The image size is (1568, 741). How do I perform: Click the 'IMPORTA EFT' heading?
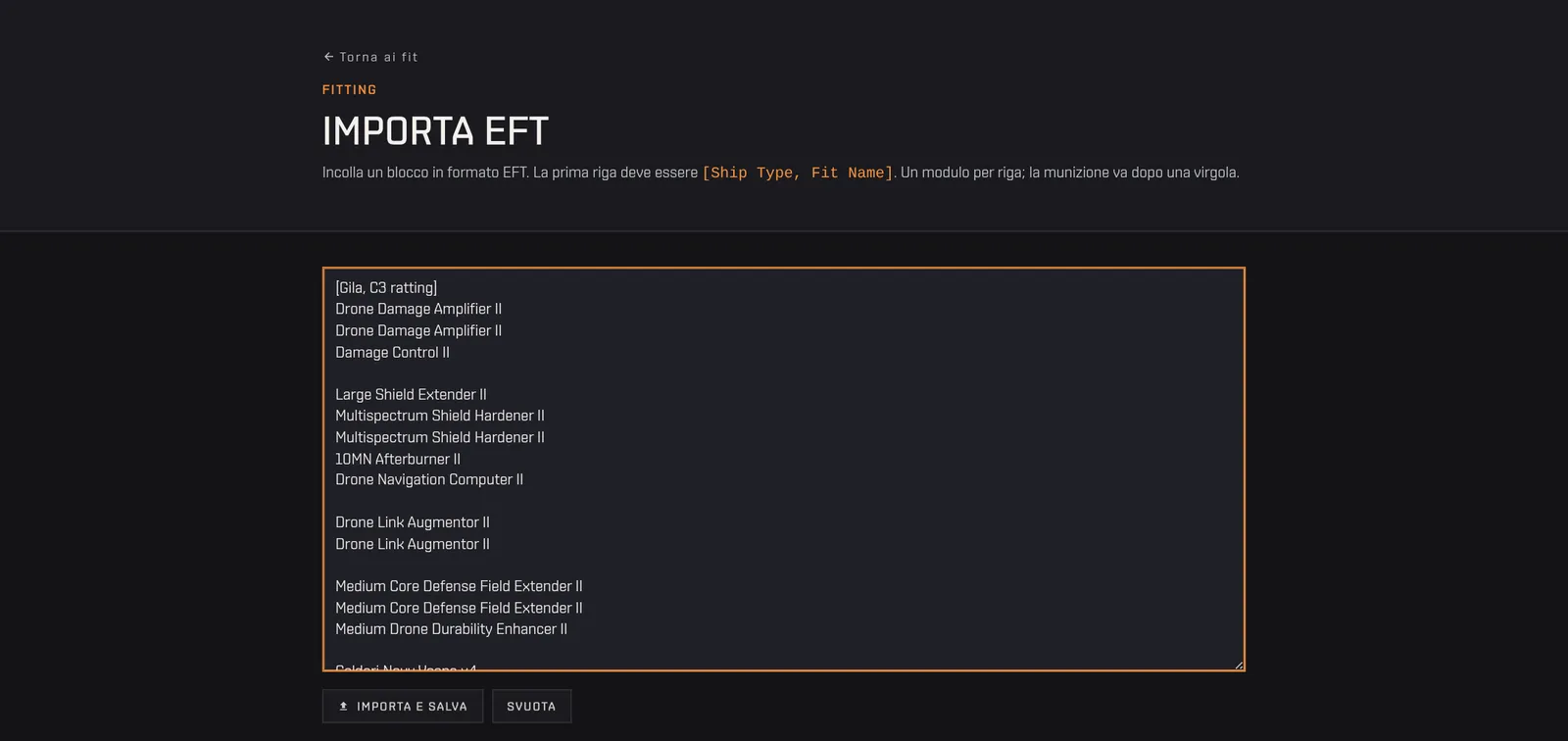(x=435, y=131)
